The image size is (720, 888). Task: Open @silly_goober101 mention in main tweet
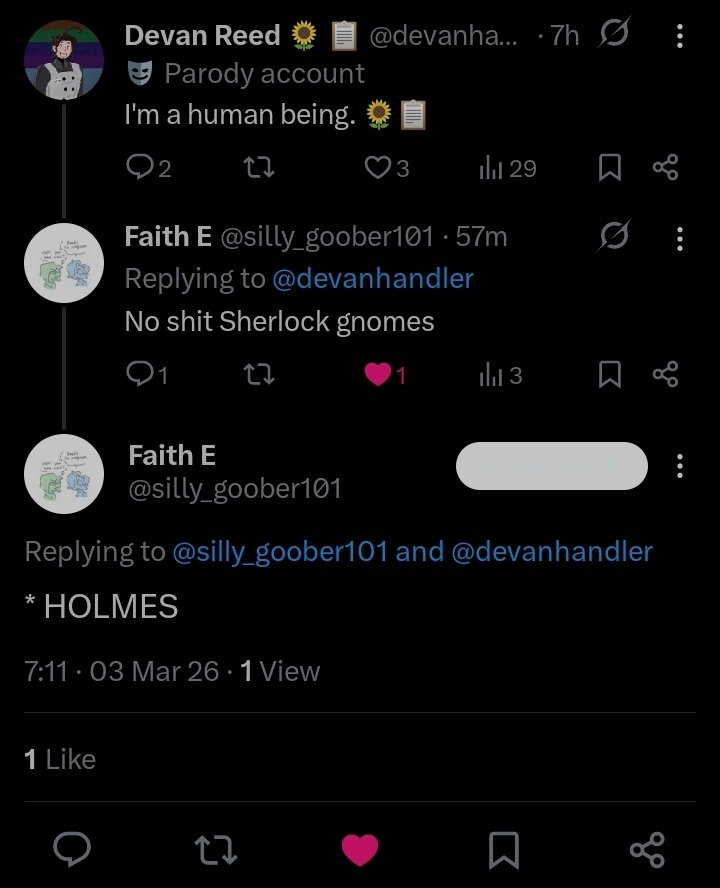tap(280, 552)
